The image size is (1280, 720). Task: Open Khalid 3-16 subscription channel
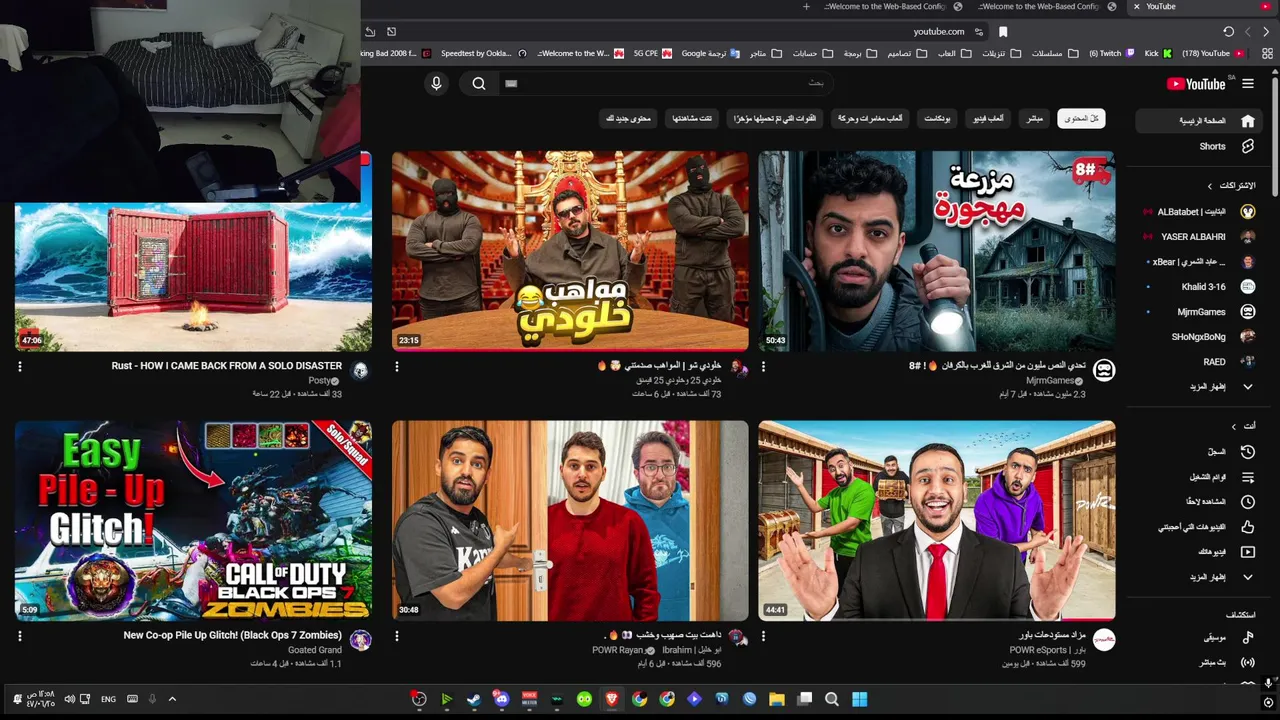pyautogui.click(x=1198, y=287)
